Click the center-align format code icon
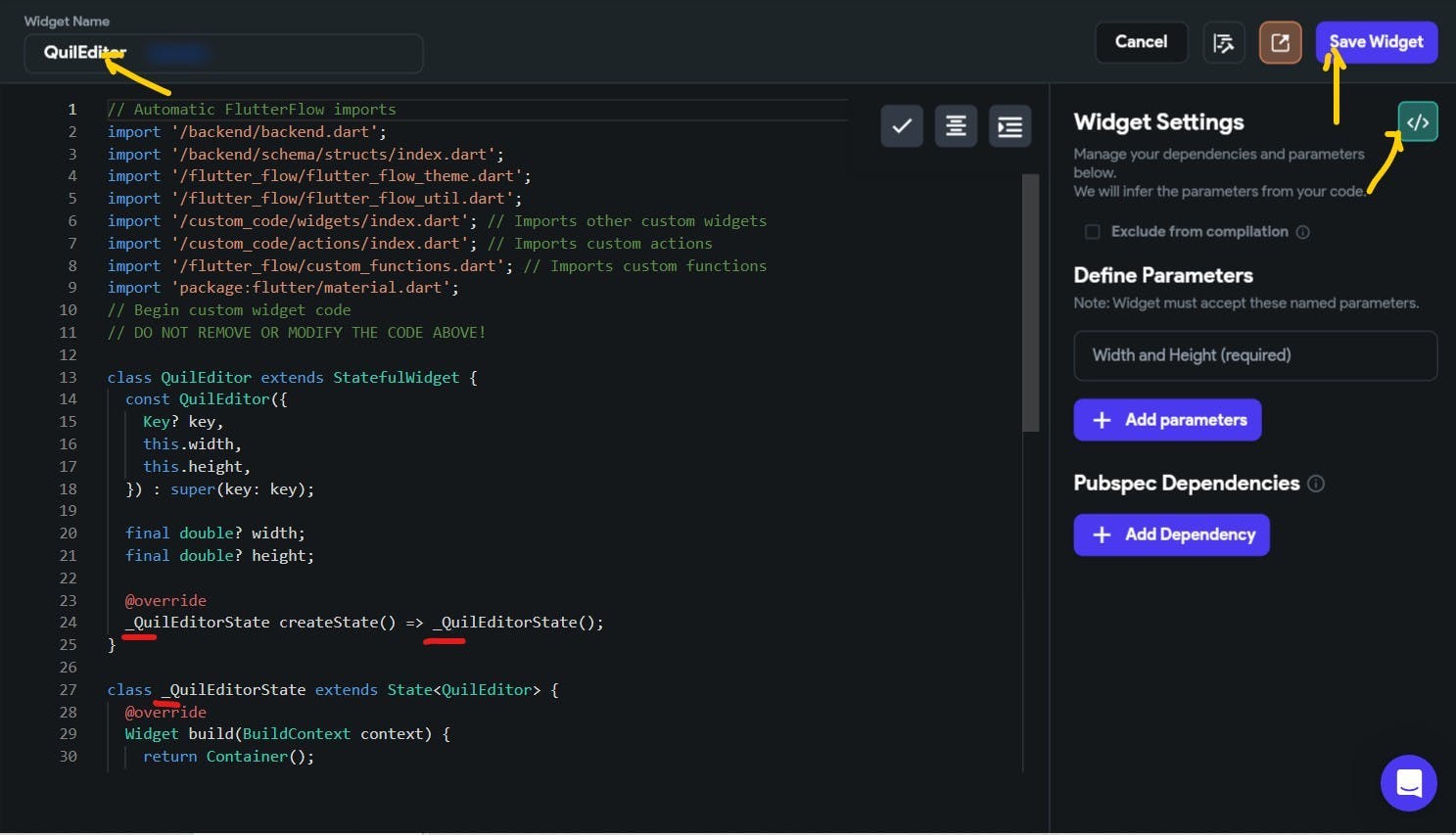 pos(956,126)
